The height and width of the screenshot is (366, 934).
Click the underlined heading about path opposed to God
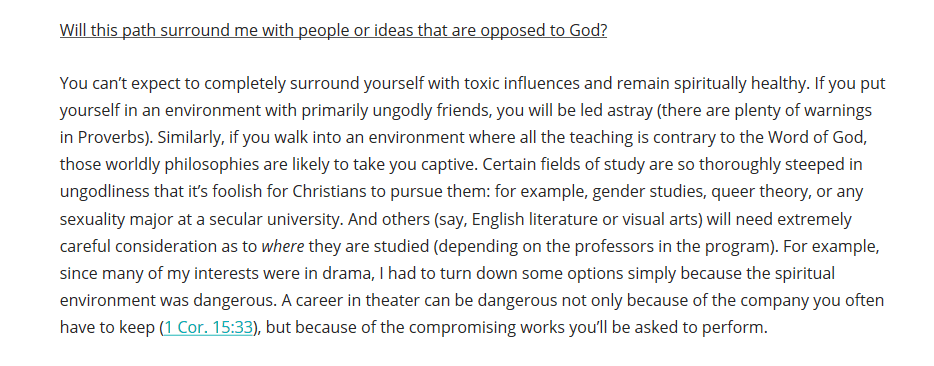click(333, 30)
